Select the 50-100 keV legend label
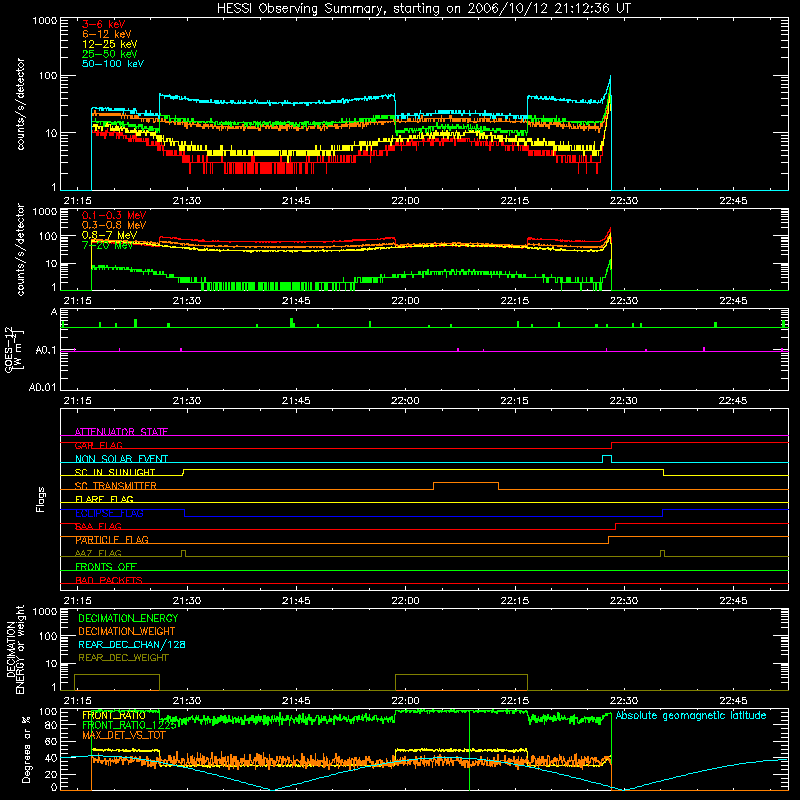Image resolution: width=800 pixels, height=800 pixels. pos(113,64)
